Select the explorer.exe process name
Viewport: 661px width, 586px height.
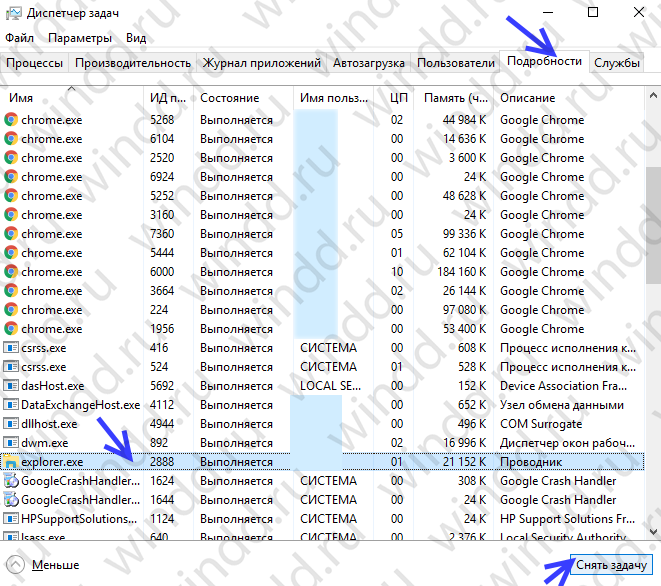tap(52, 462)
